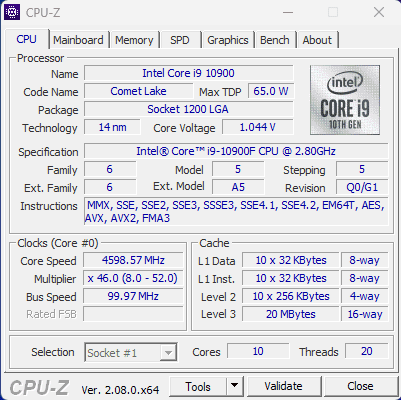The width and height of the screenshot is (401, 400).
Task: Open the Tools dropdown arrow
Action: (235, 386)
